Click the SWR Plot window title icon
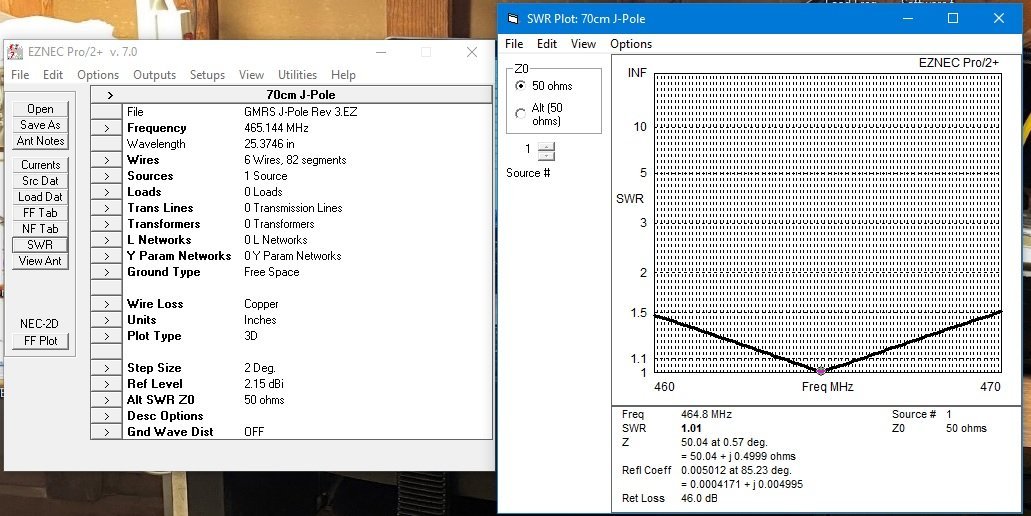 (x=513, y=19)
